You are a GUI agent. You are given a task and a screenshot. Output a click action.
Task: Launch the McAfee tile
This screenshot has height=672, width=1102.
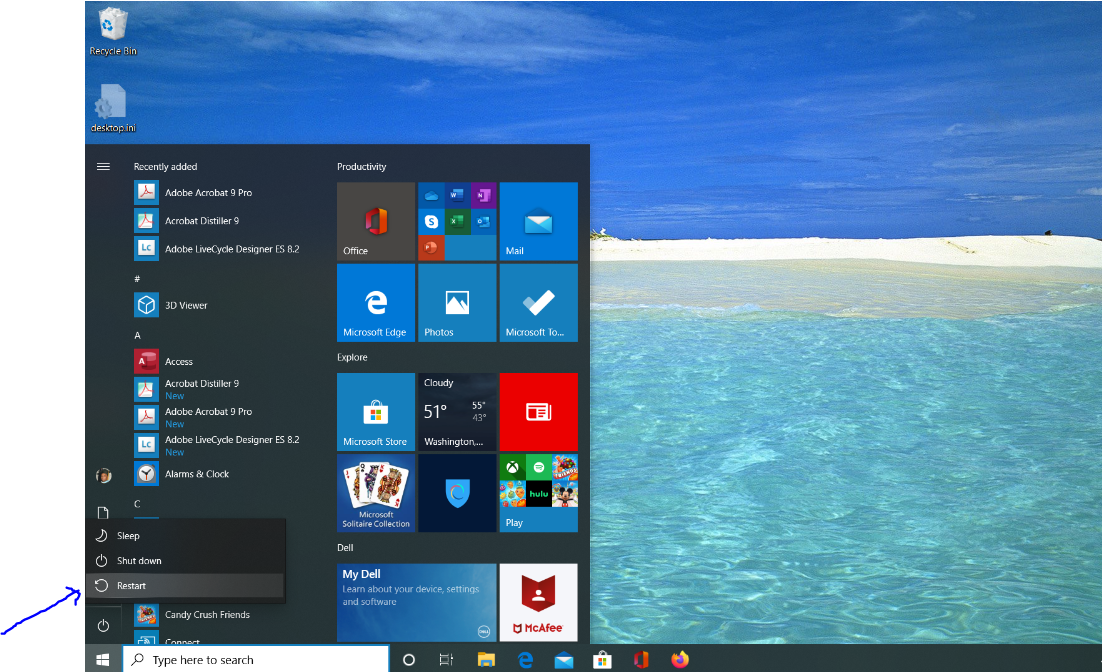[x=538, y=602]
